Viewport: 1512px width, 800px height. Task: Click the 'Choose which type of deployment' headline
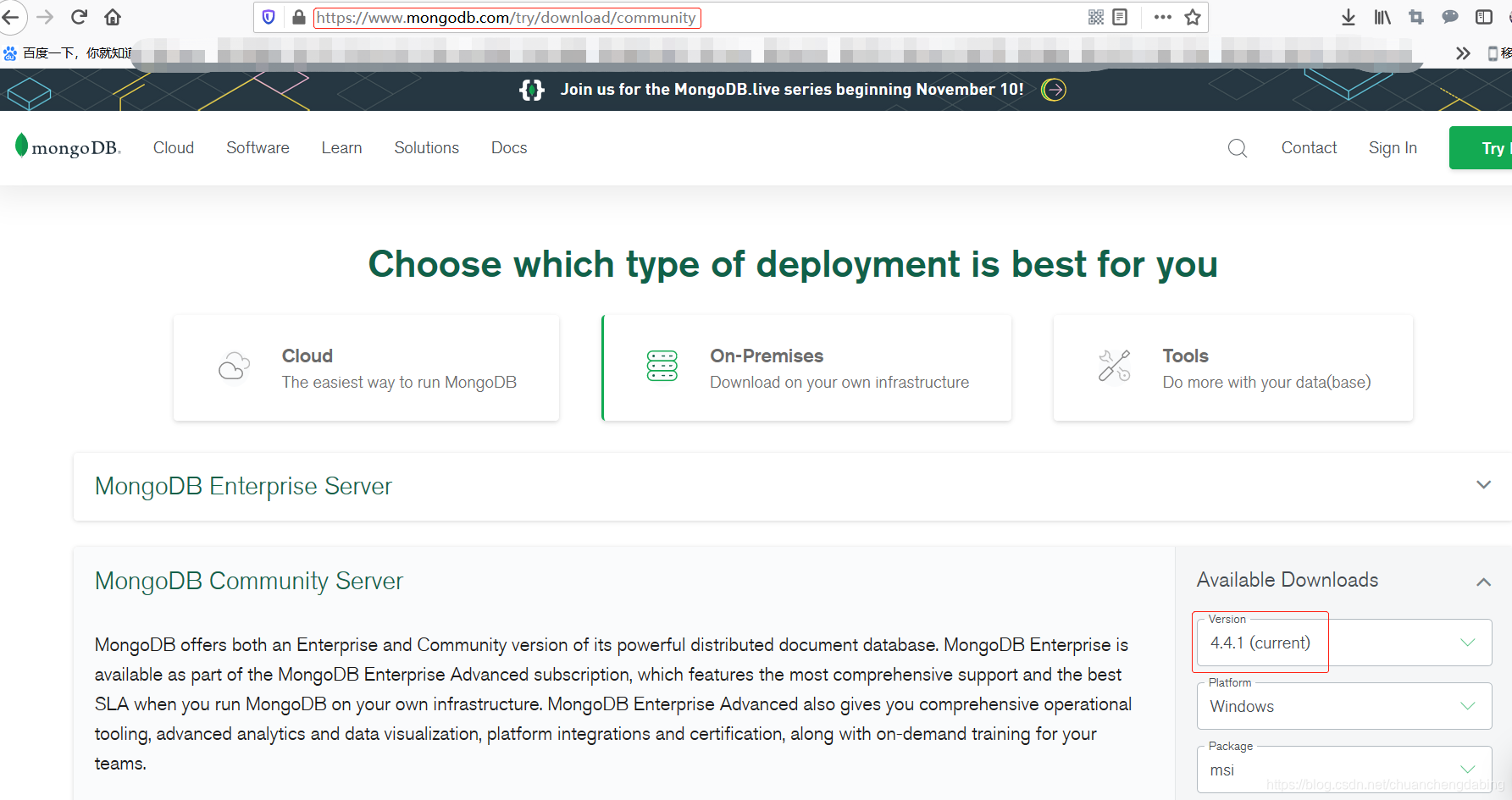click(793, 264)
